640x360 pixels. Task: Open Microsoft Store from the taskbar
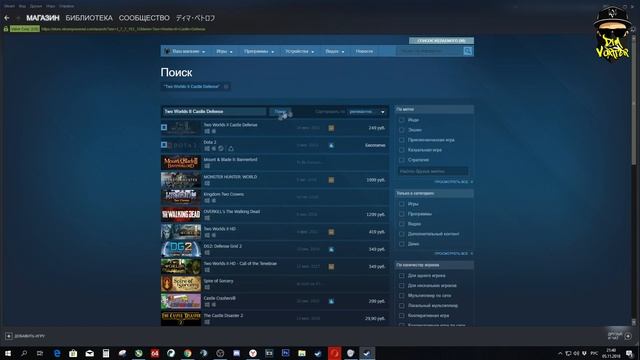click(73, 353)
